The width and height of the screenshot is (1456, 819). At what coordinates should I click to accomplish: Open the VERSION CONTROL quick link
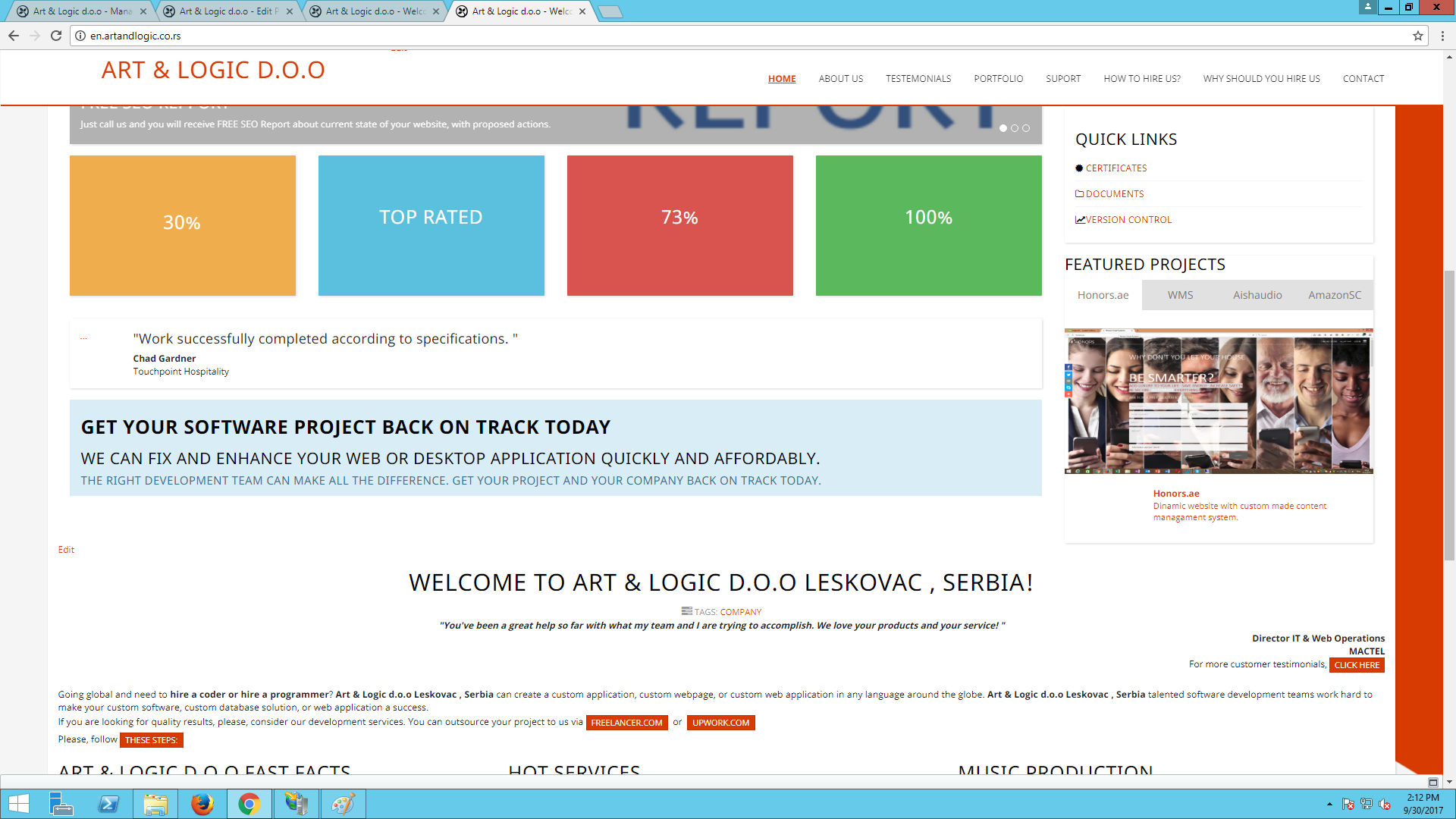pos(1129,220)
